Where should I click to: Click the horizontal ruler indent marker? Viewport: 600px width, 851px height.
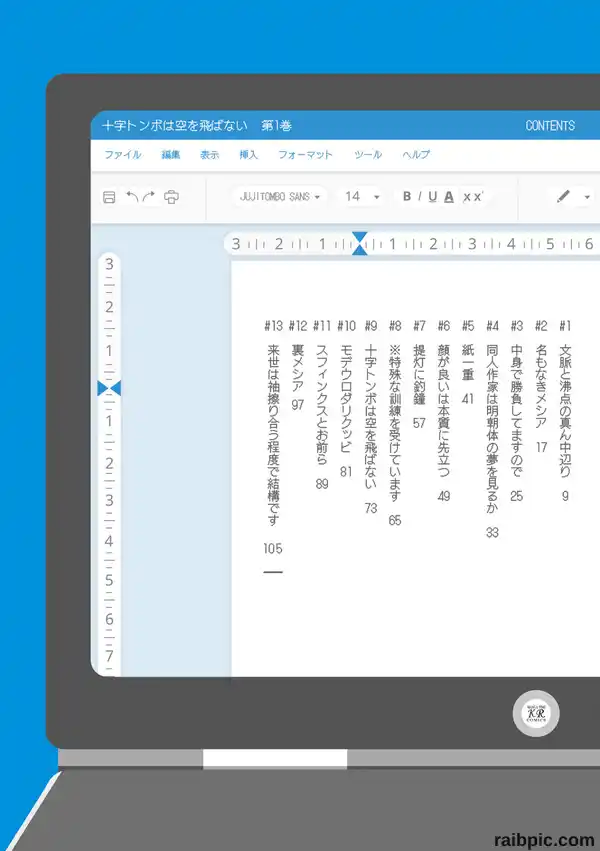[360, 244]
